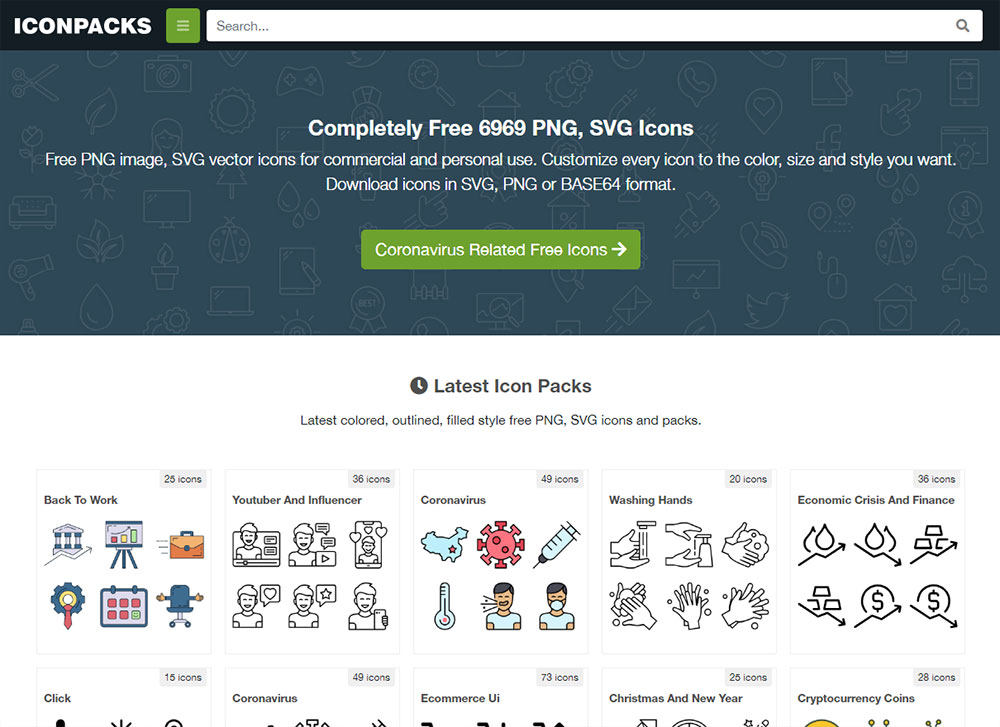Viewport: 1000px width, 727px height.
Task: Select the oil drop rising arrow icon
Action: pos(821,545)
